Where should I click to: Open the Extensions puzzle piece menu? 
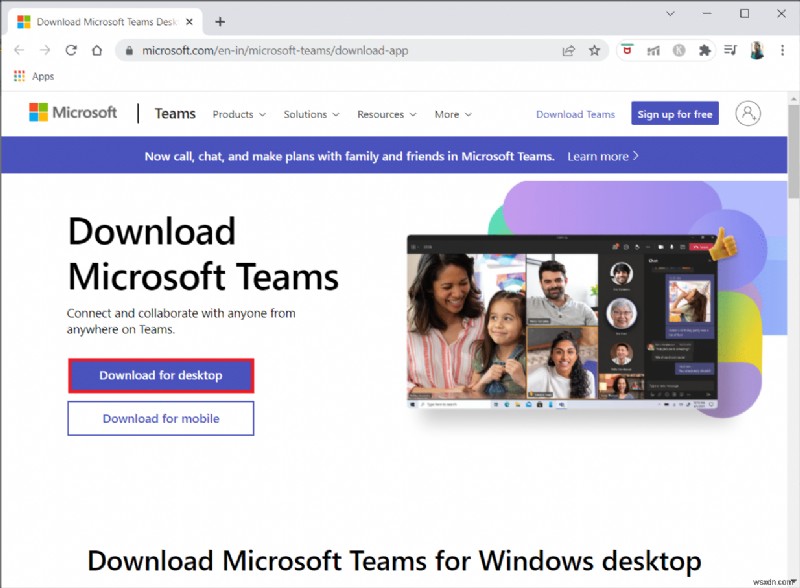[x=705, y=51]
